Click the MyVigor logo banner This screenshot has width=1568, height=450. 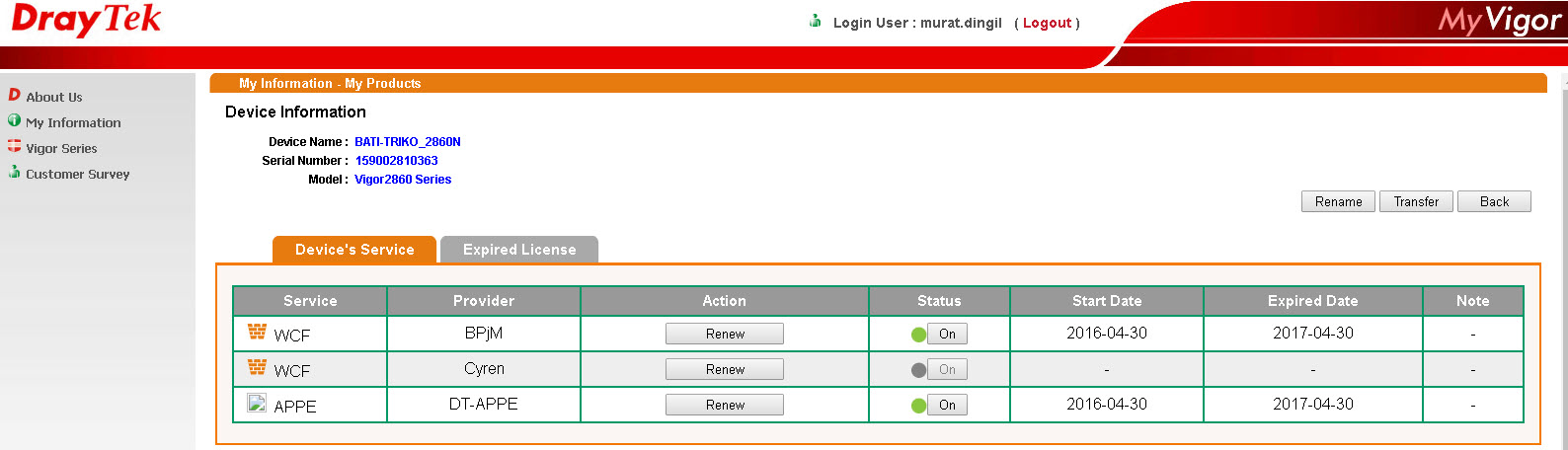[x=1498, y=21]
